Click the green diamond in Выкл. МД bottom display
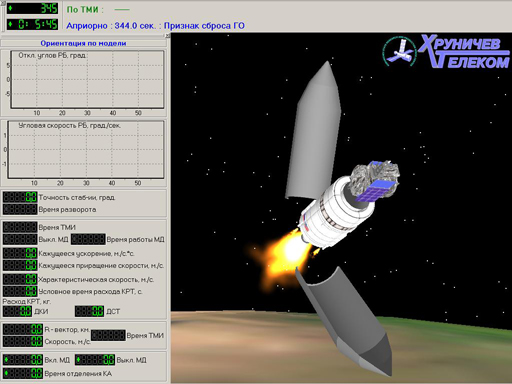512x384 pixels. [79, 360]
